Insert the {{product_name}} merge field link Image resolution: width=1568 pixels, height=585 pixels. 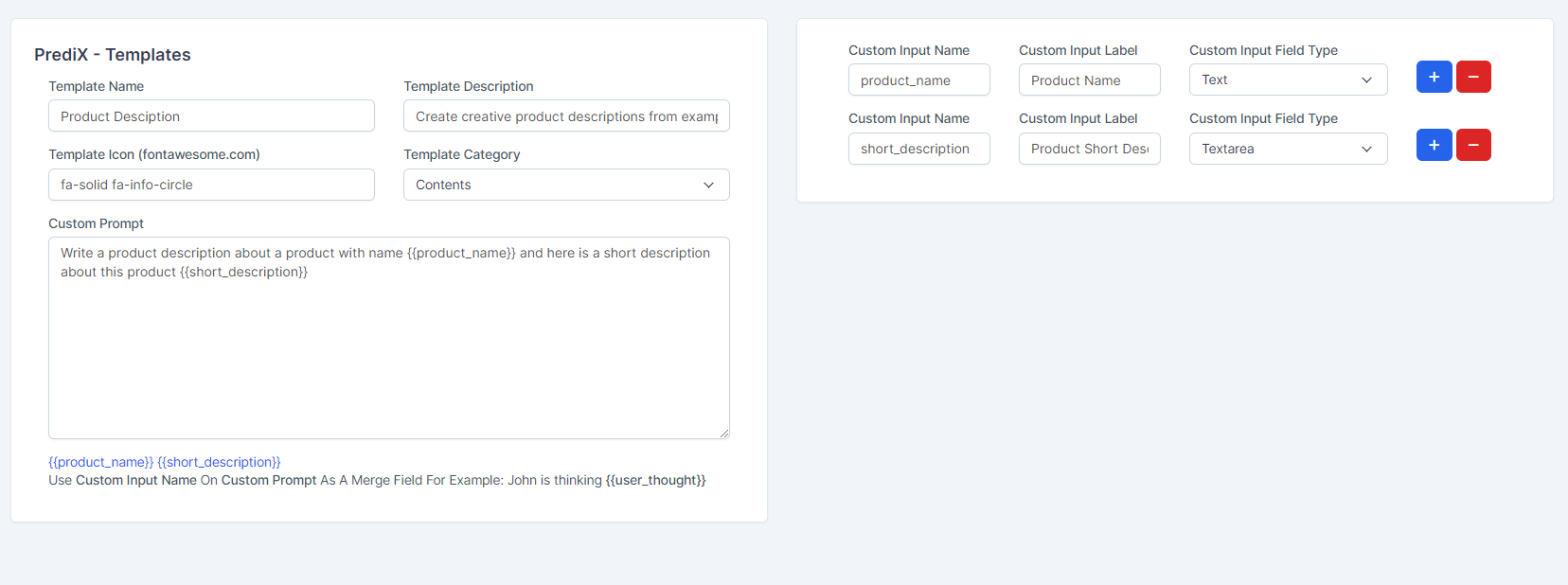(100, 462)
